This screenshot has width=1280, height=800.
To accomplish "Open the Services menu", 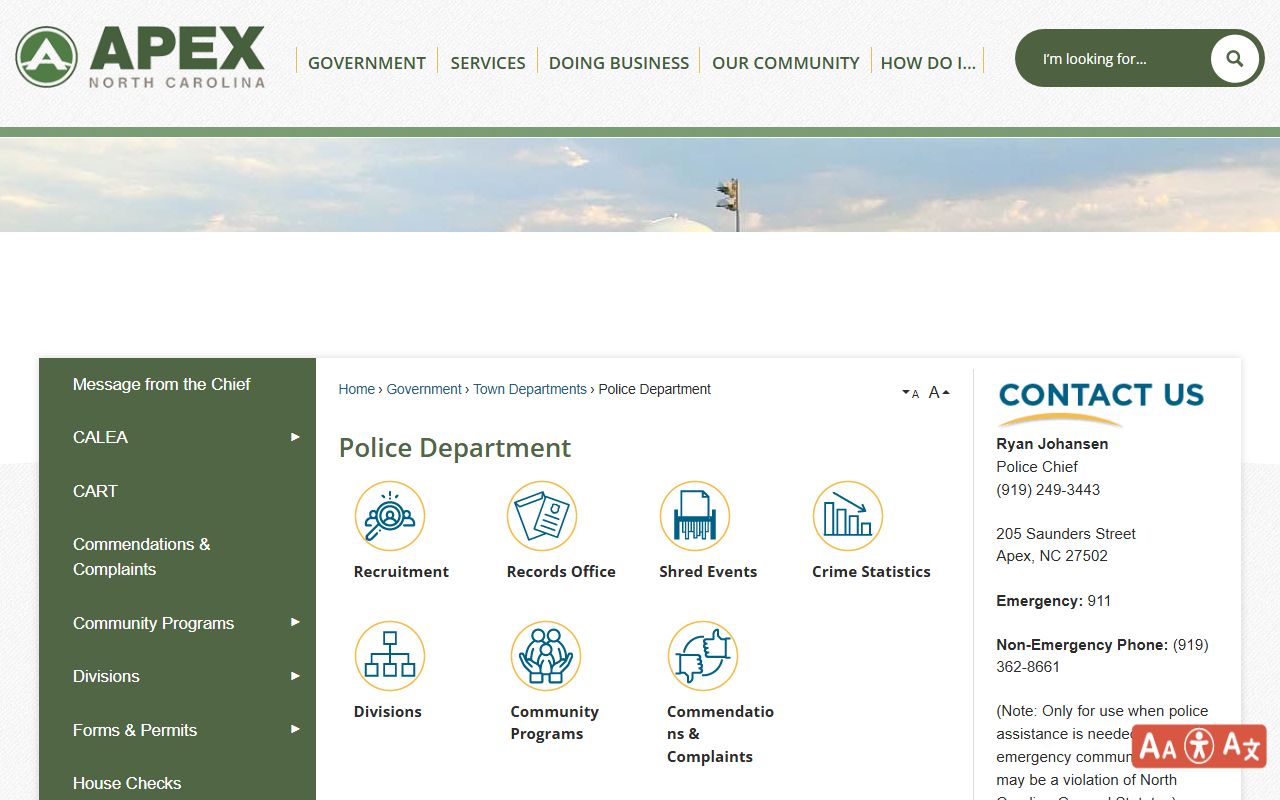I will (488, 62).
